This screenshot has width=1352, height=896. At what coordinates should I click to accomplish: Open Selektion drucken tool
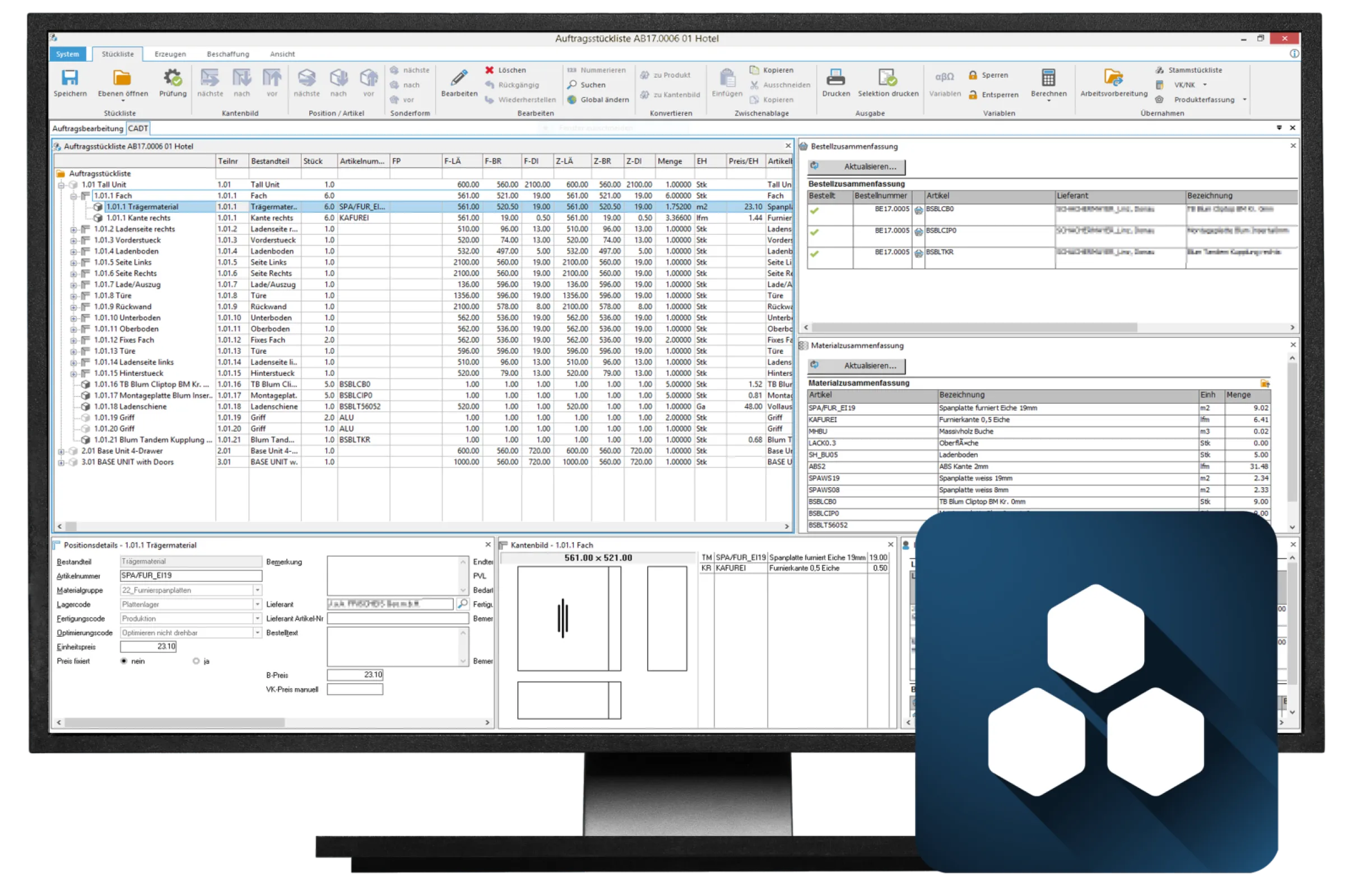pos(888,78)
